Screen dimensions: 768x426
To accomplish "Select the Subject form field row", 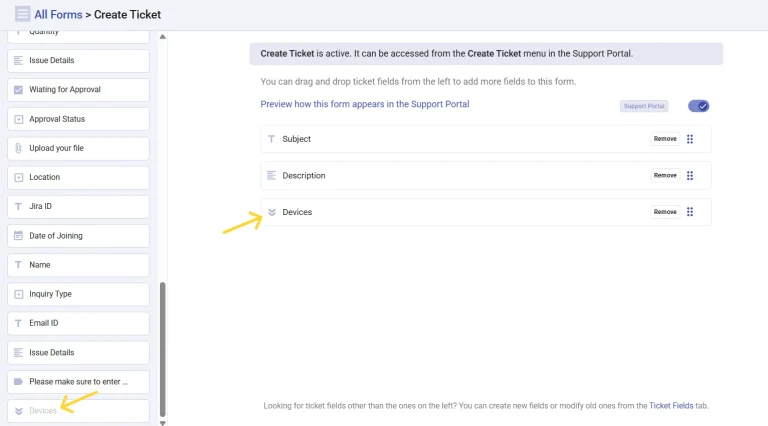I will tap(486, 139).
